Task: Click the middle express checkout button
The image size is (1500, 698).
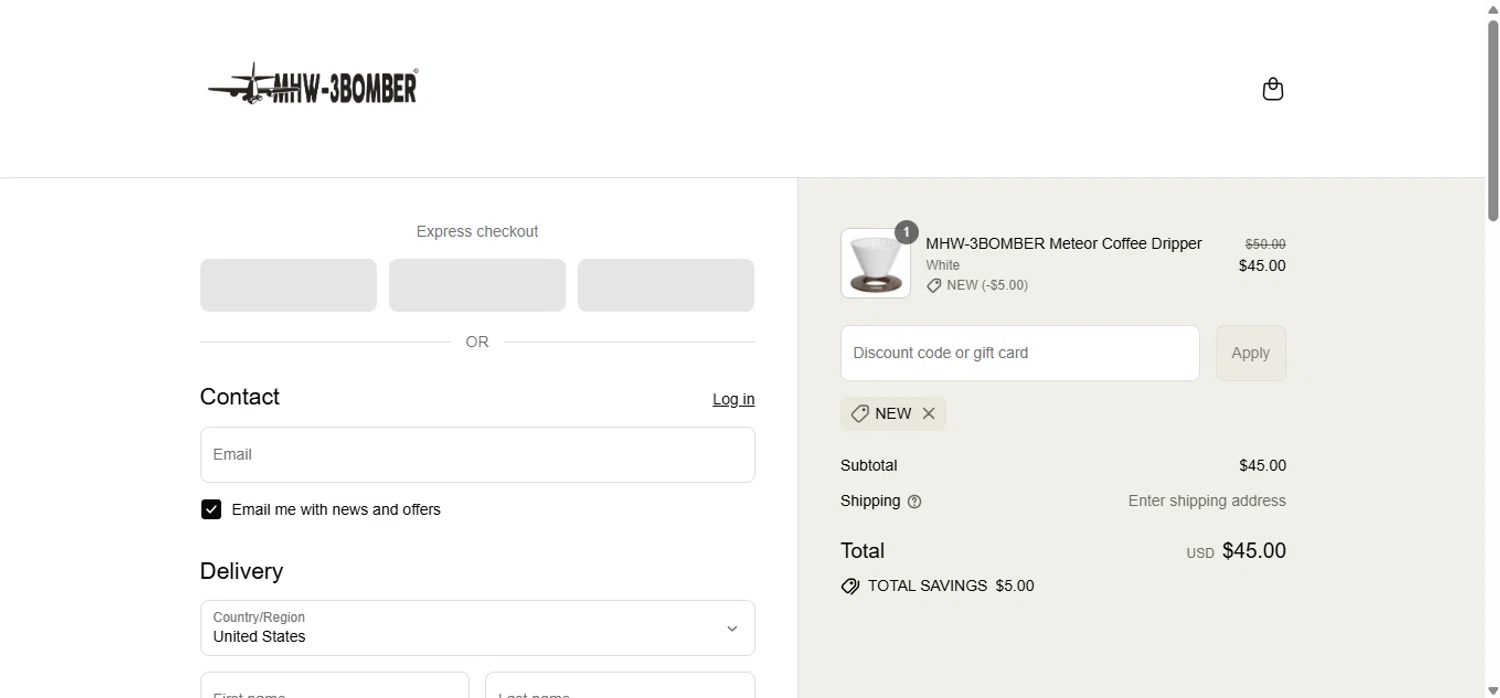Action: click(477, 285)
